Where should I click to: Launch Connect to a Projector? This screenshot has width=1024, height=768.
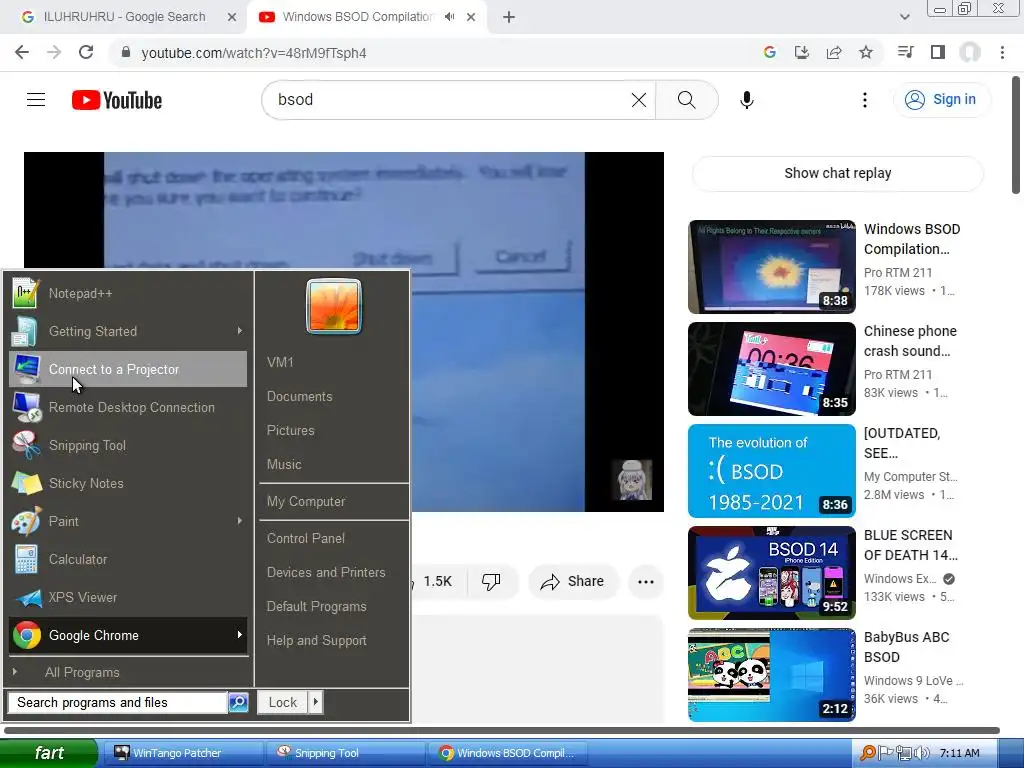tap(128, 369)
